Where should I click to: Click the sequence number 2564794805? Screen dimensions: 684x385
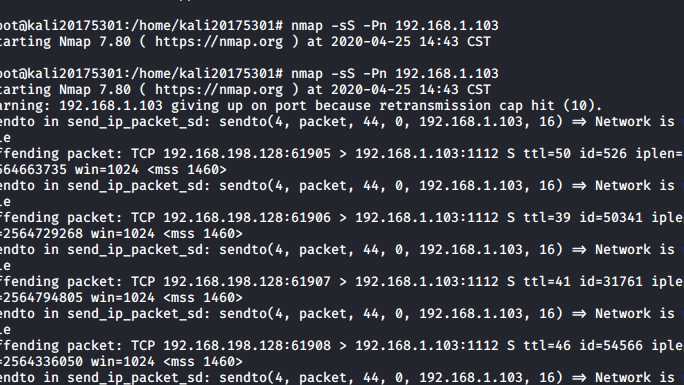tap(43, 298)
